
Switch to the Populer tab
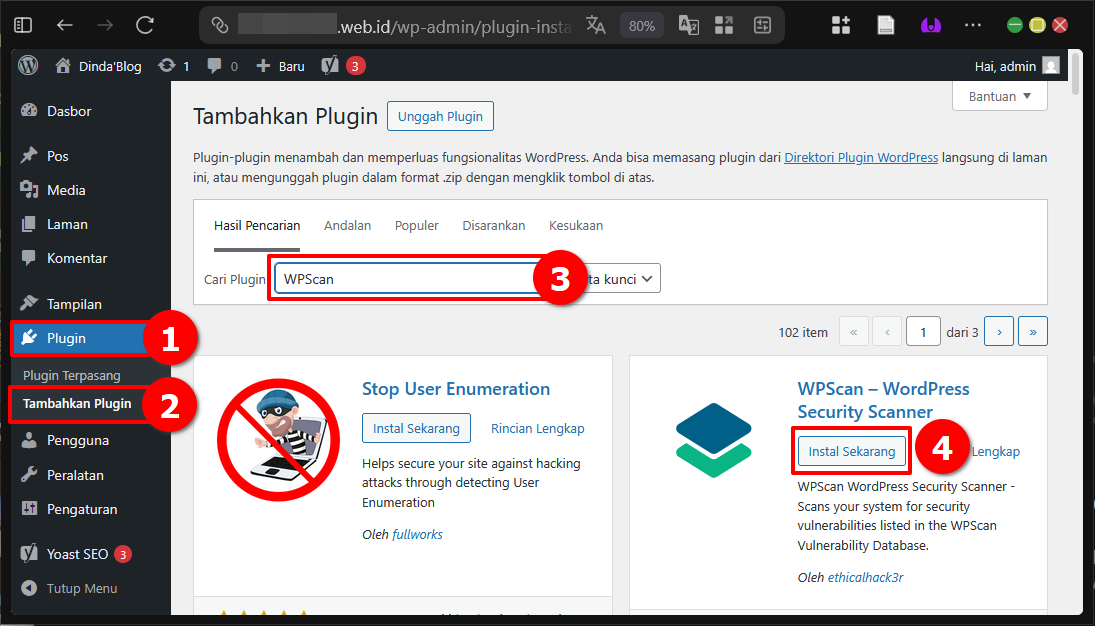[x=416, y=225]
